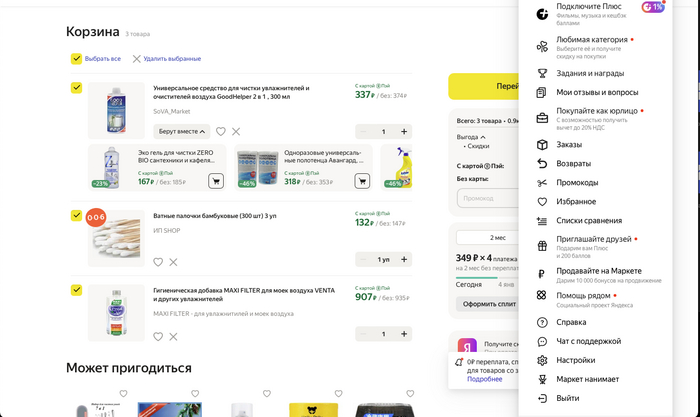Deselect the bamboo cotton swabs checkbox
700x417 pixels.
coord(76,215)
